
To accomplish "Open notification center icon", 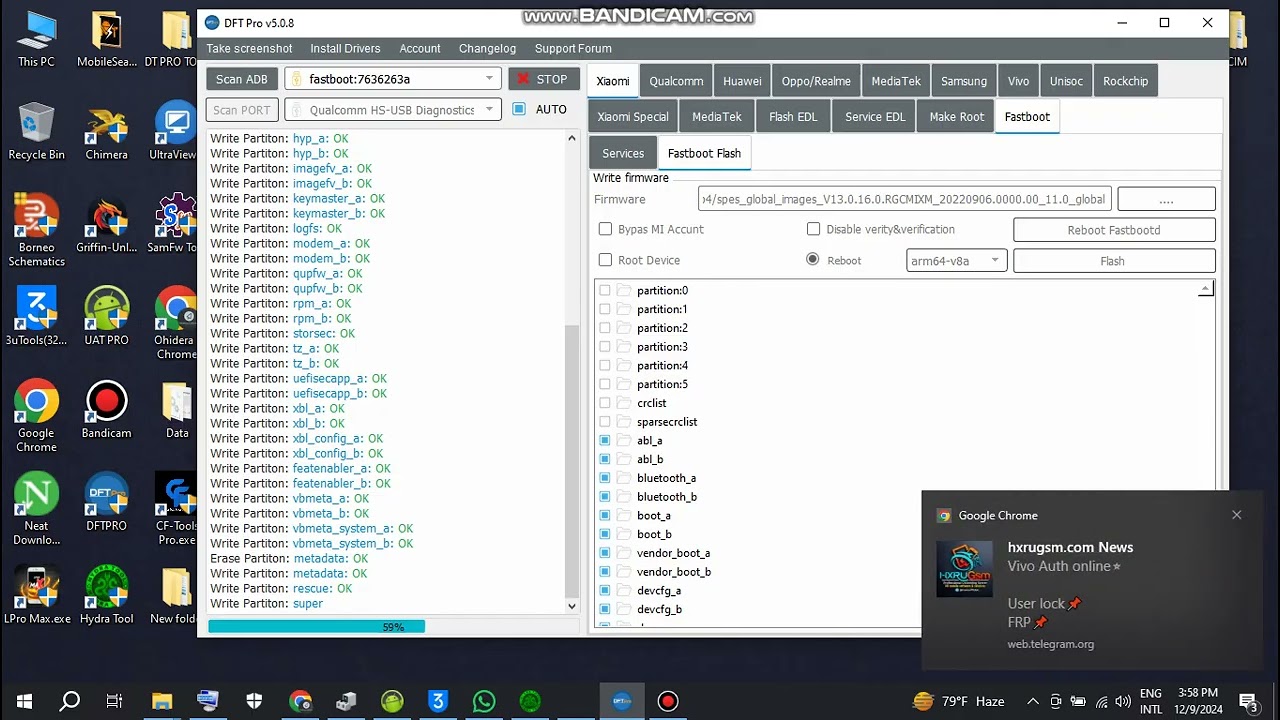I will (1248, 701).
